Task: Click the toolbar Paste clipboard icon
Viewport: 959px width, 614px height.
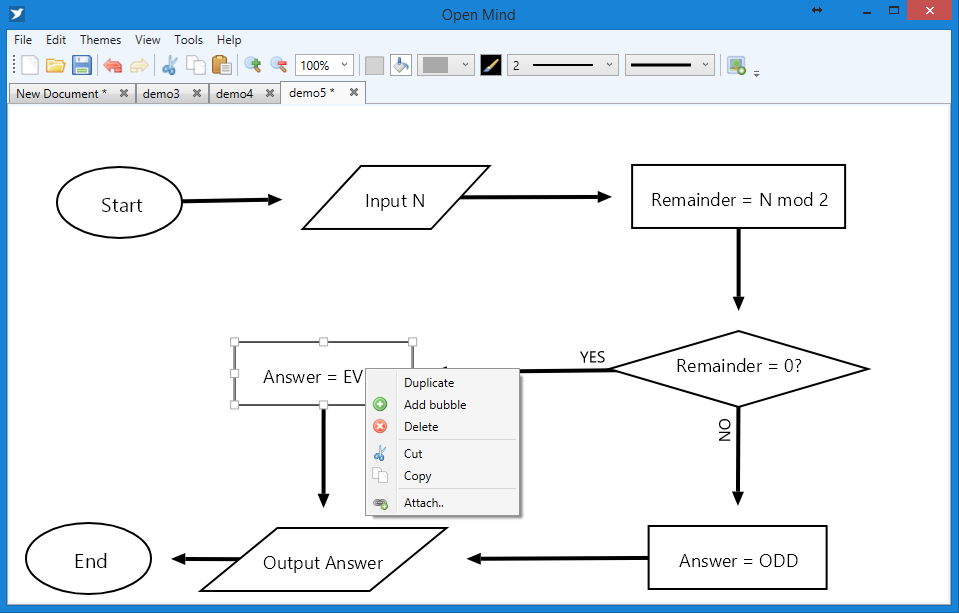Action: pyautogui.click(x=221, y=65)
